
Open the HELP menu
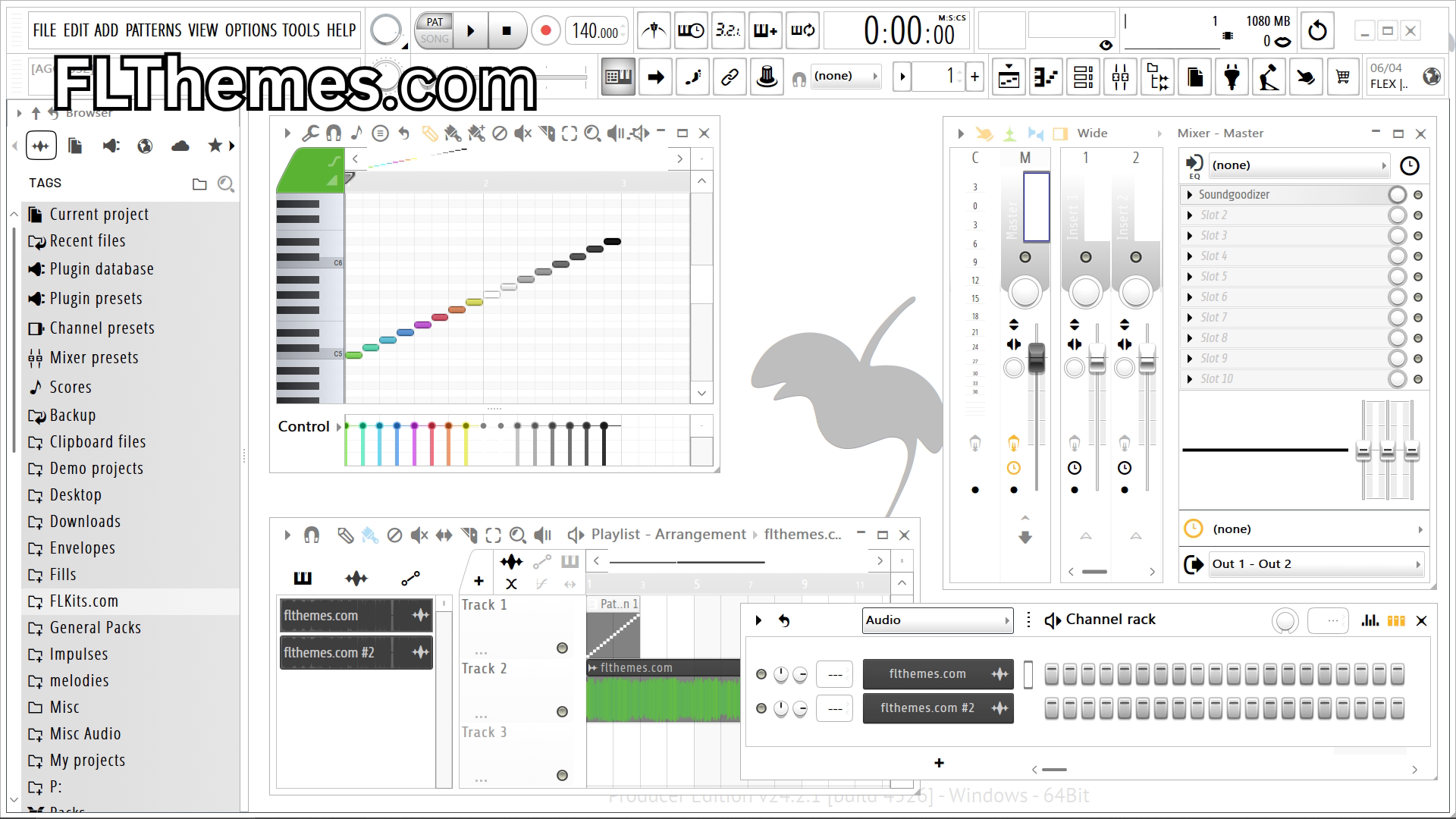[341, 30]
